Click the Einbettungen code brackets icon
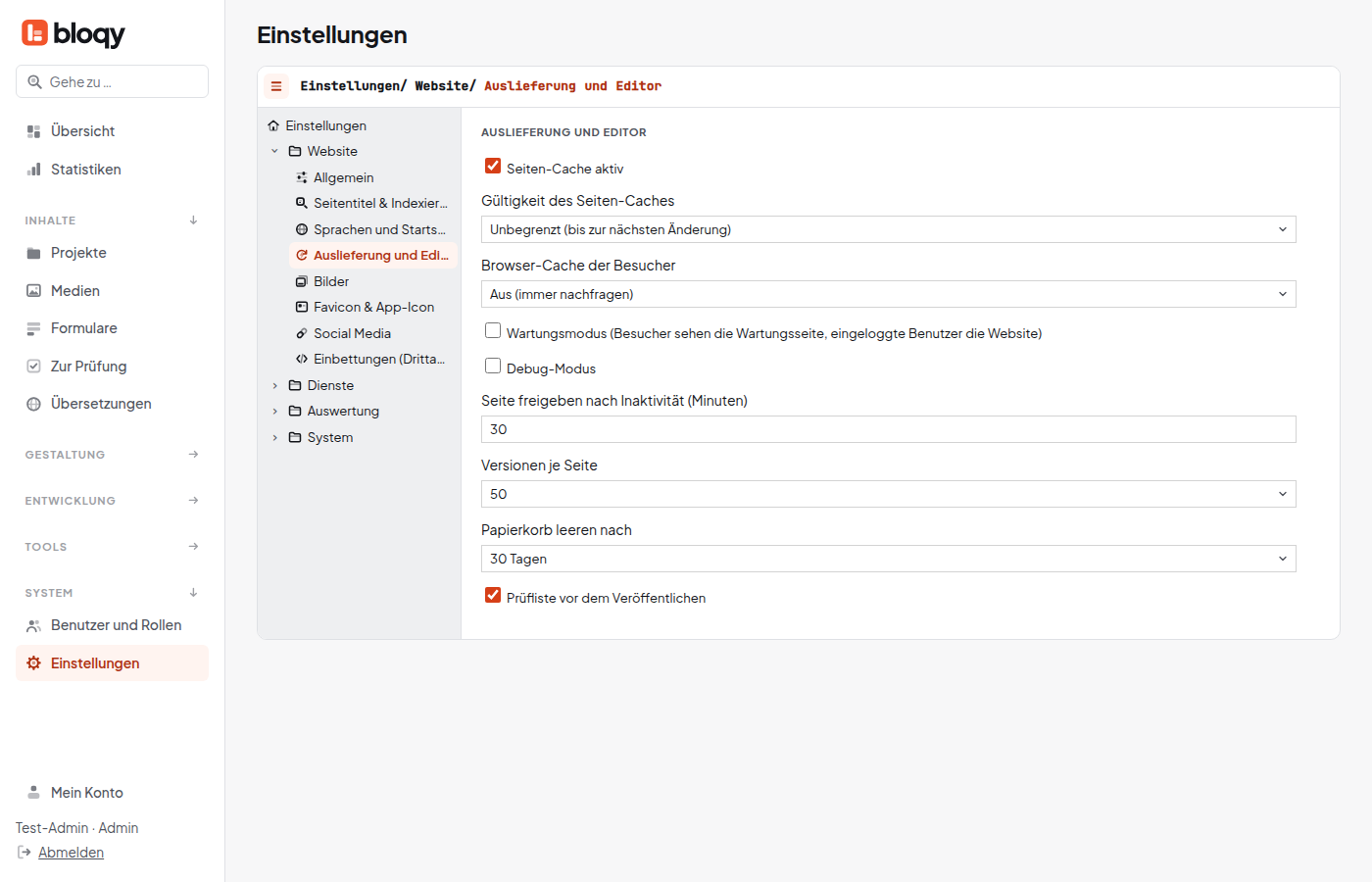Viewport: 1372px width, 882px height. point(302,360)
